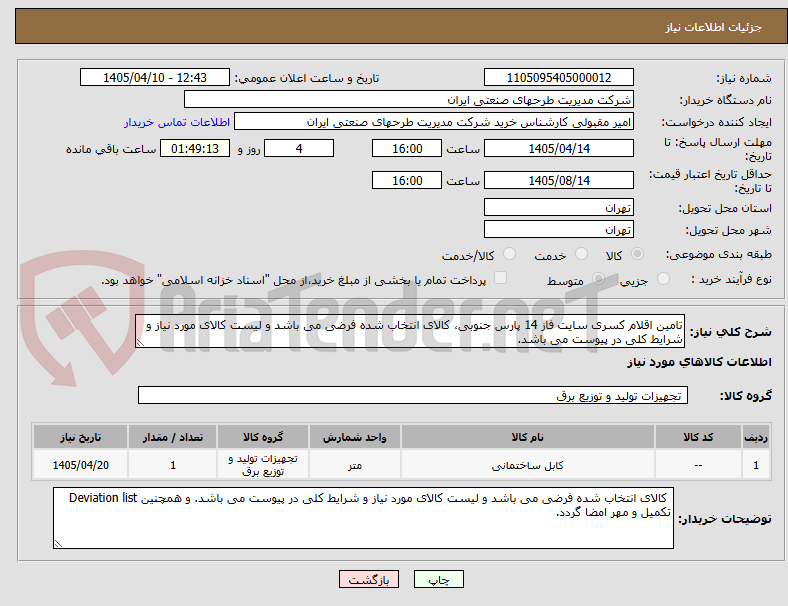Click the announcement date field 1405/04/10 - 12:43

click(x=155, y=77)
